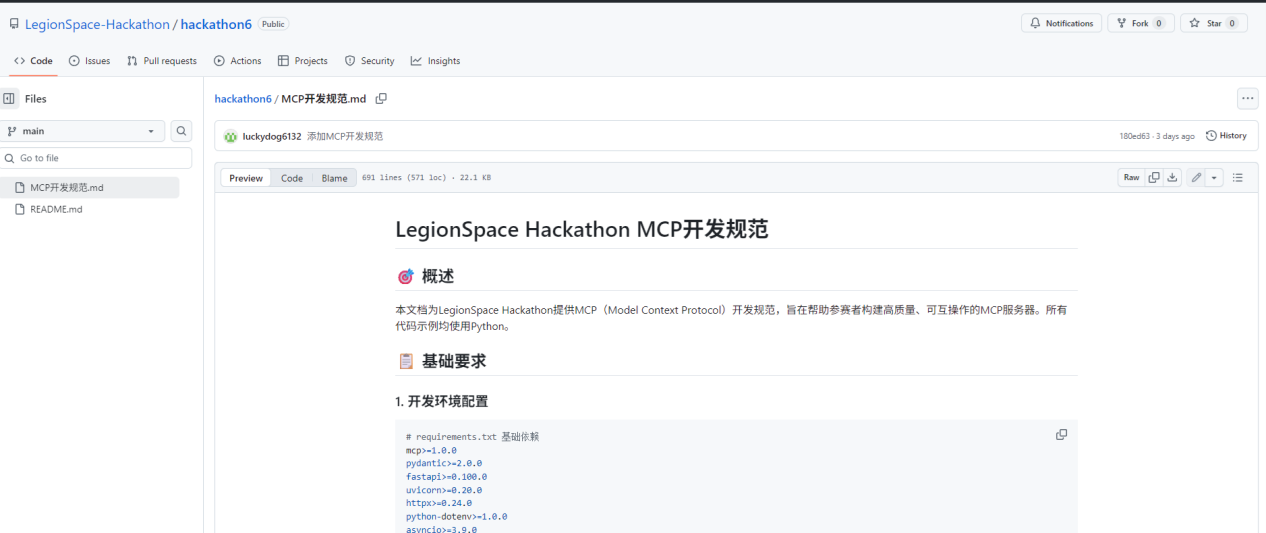Screen dimensions: 1266x533
Task: Switch to Preview view
Action: (x=246, y=178)
